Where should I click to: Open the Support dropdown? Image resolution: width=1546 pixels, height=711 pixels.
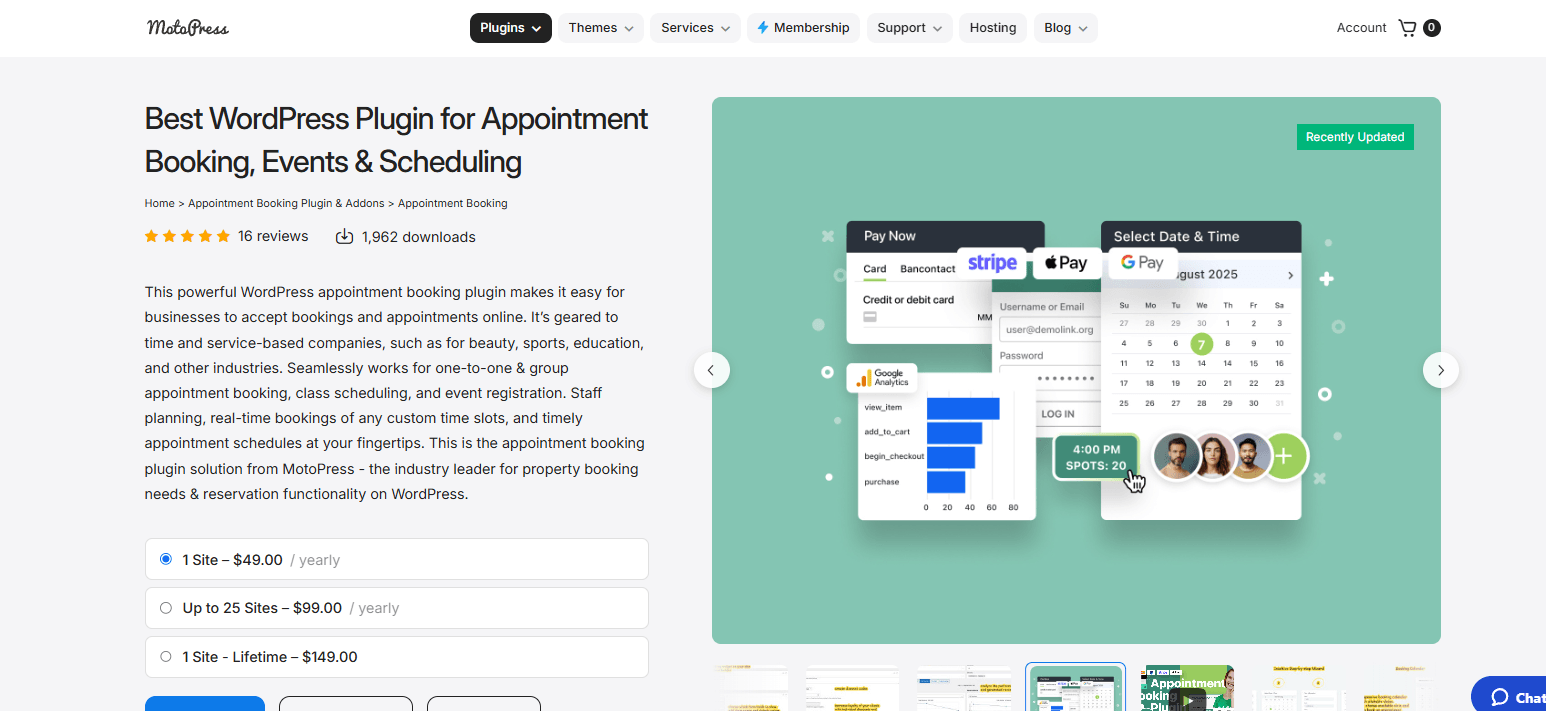[909, 28]
